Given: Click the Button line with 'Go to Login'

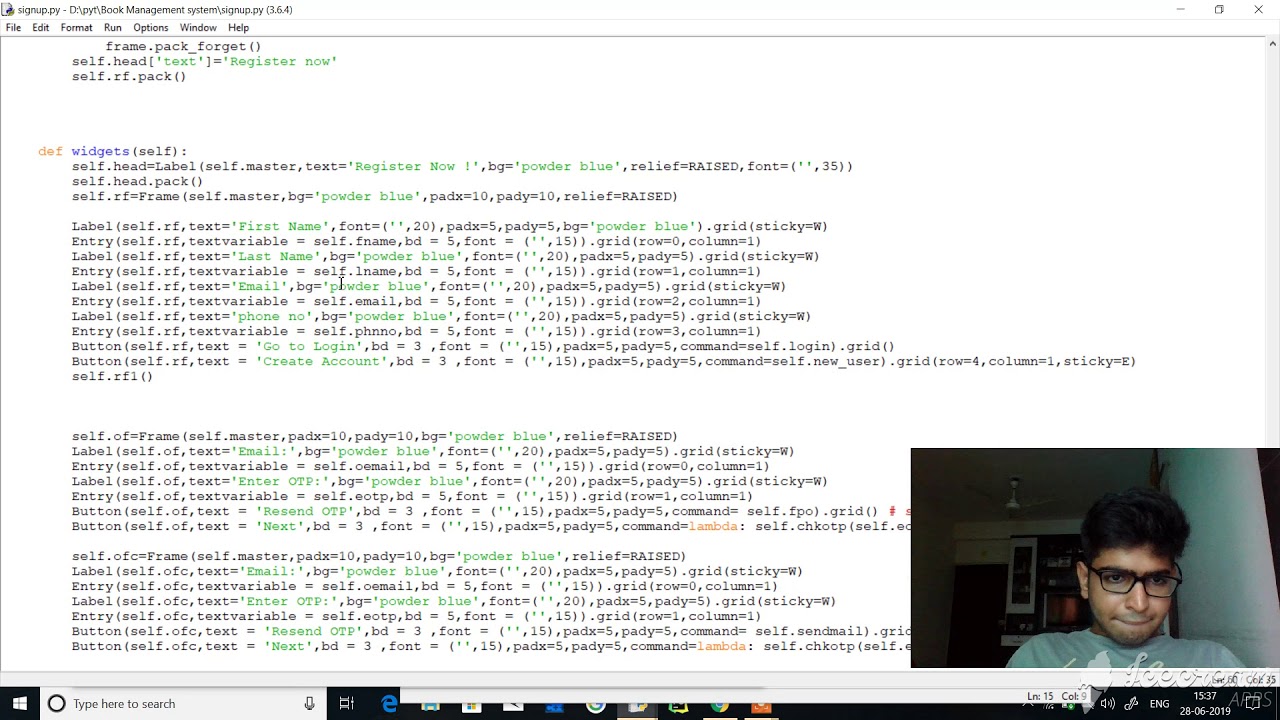Looking at the screenshot, I should click(x=483, y=346).
